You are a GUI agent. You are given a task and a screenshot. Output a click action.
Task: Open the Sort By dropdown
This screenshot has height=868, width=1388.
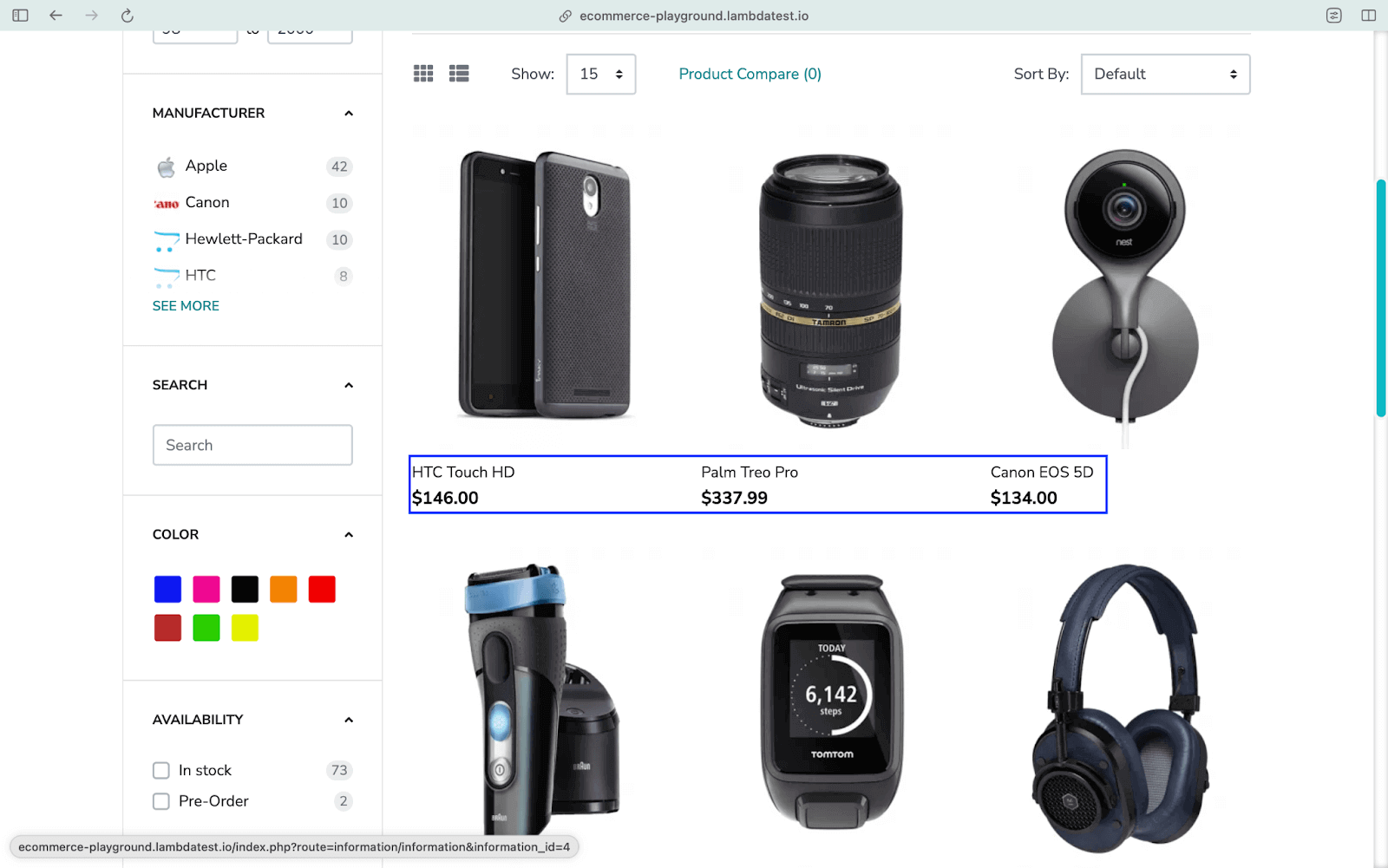[1165, 74]
